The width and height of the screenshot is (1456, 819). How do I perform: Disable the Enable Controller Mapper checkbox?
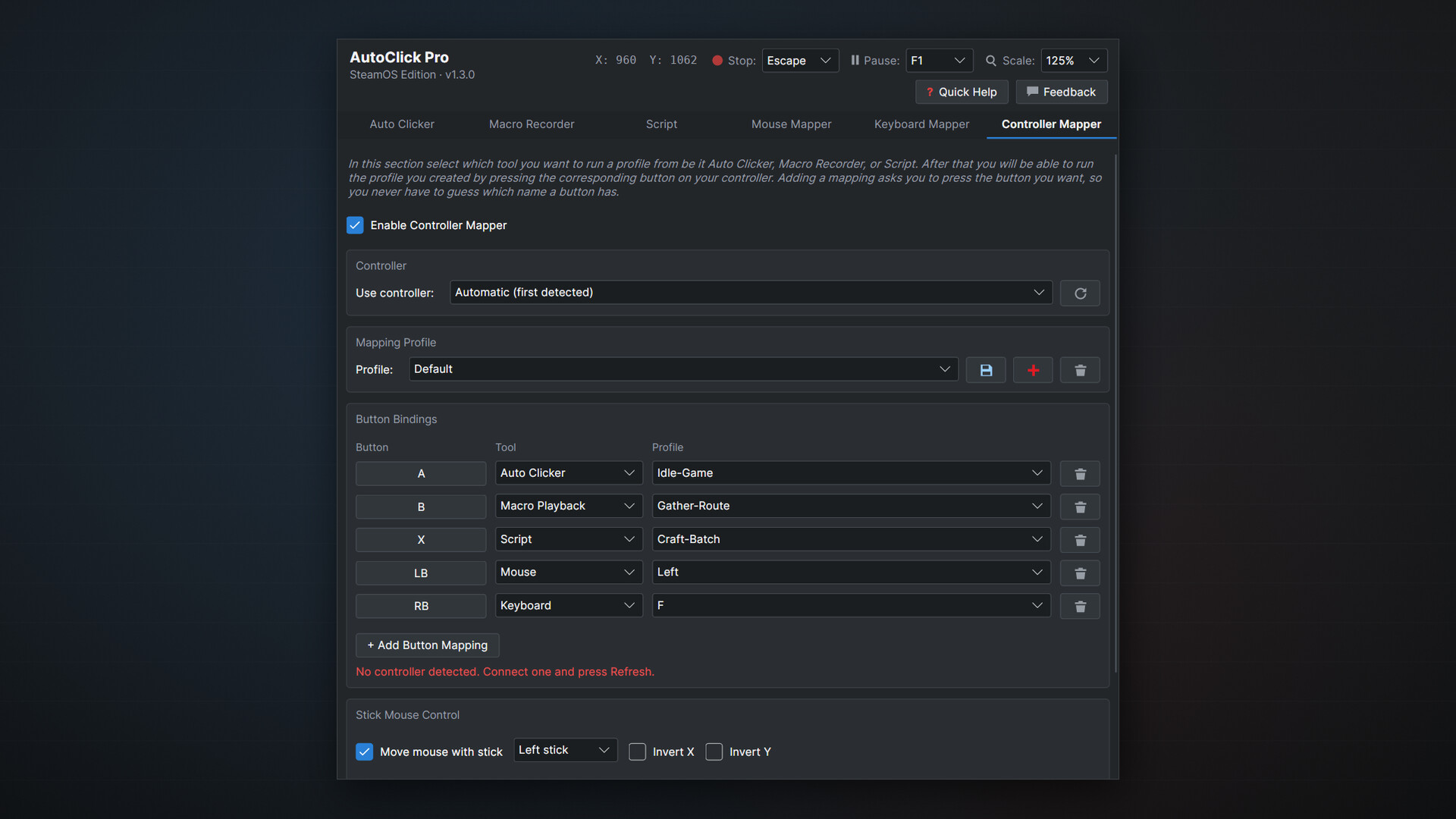355,225
